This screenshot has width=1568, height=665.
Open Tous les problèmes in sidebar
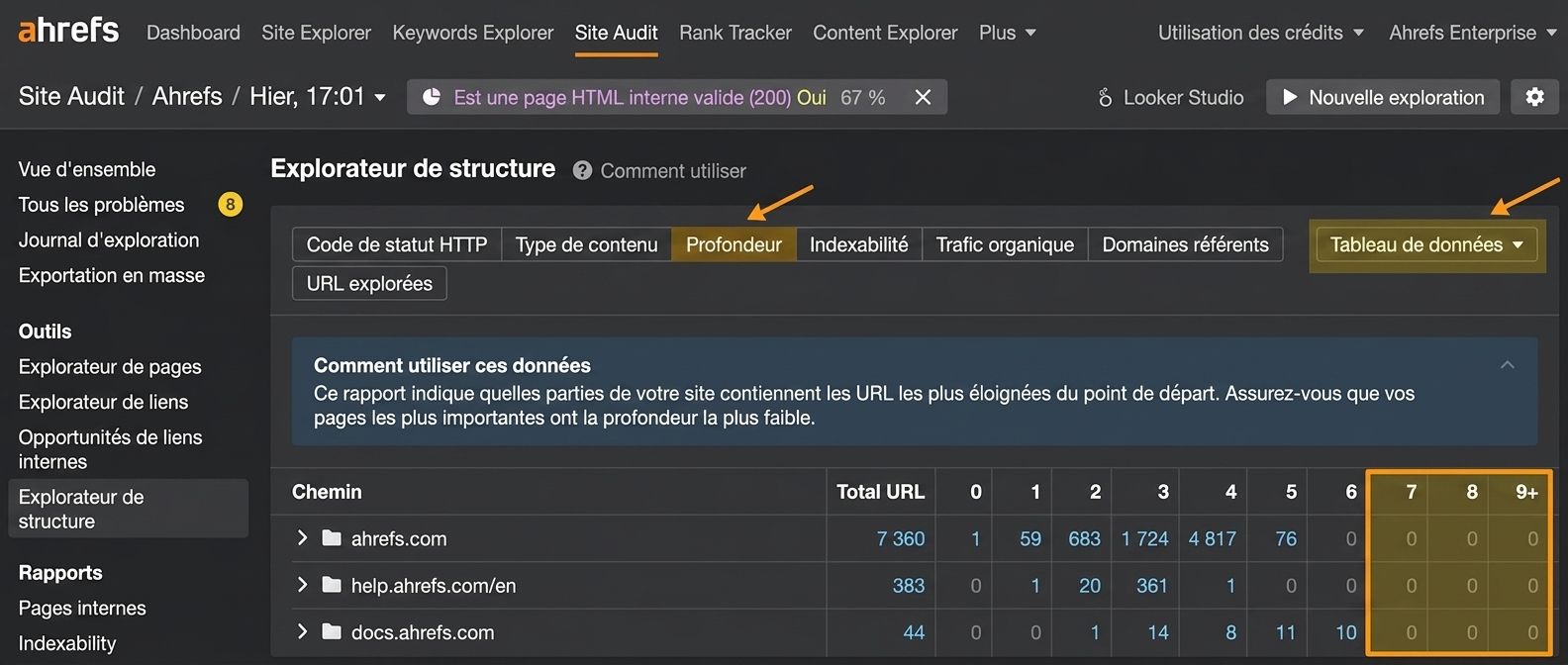101,204
